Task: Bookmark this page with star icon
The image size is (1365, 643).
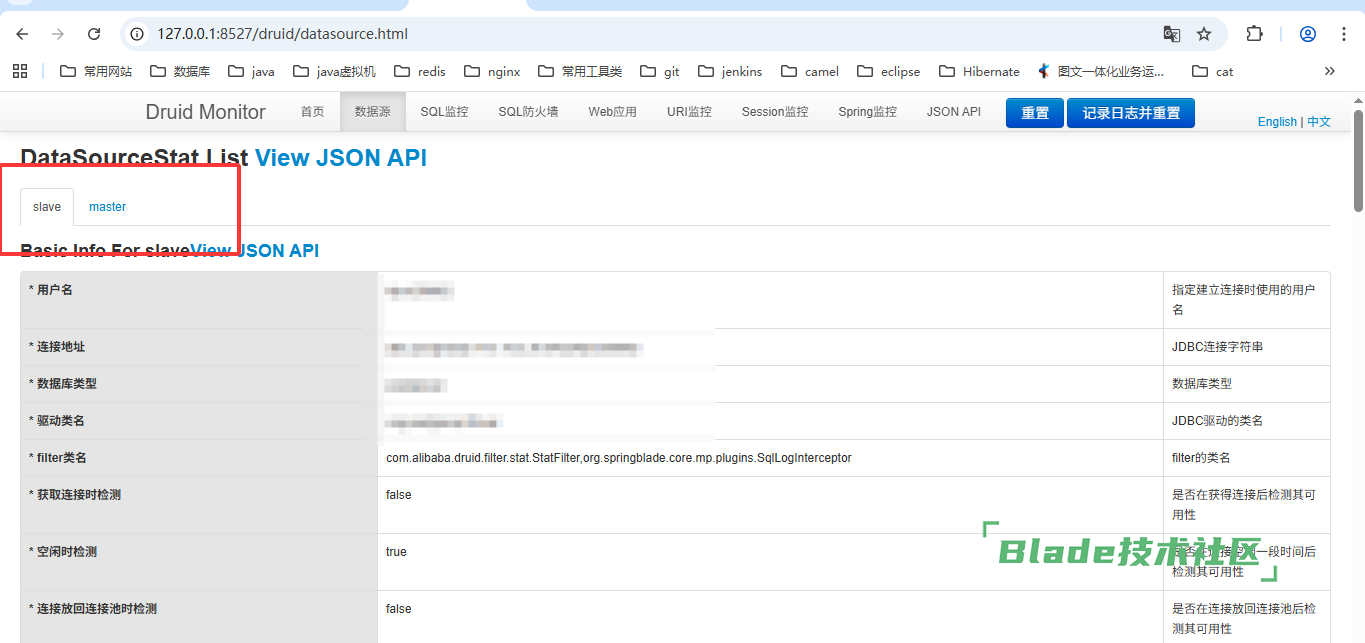Action: click(1204, 34)
